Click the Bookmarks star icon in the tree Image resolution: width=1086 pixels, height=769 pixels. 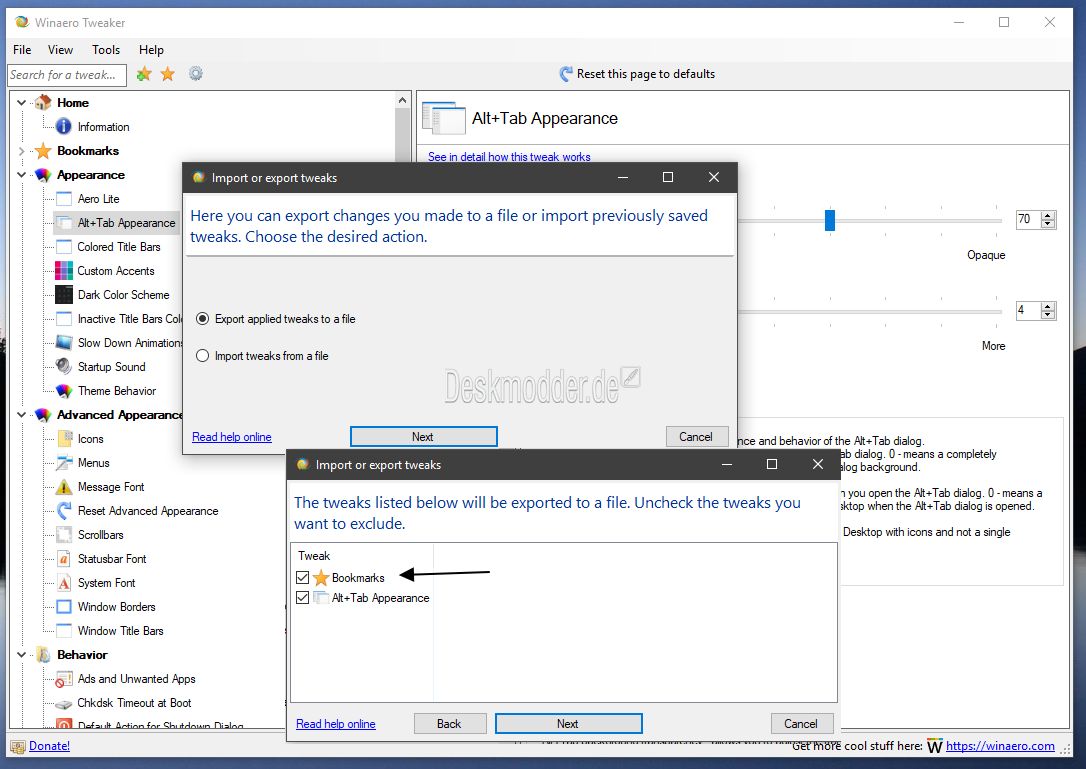[x=43, y=150]
